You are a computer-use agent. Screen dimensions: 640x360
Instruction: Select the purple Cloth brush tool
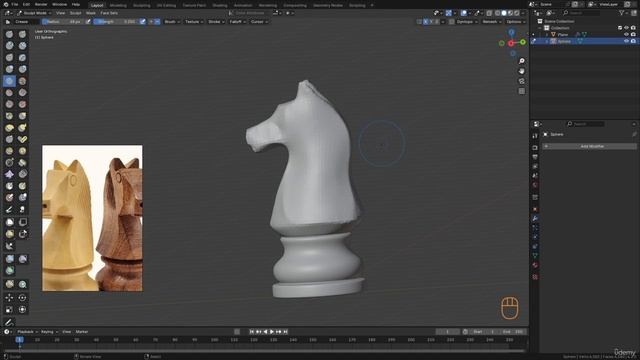(9, 174)
